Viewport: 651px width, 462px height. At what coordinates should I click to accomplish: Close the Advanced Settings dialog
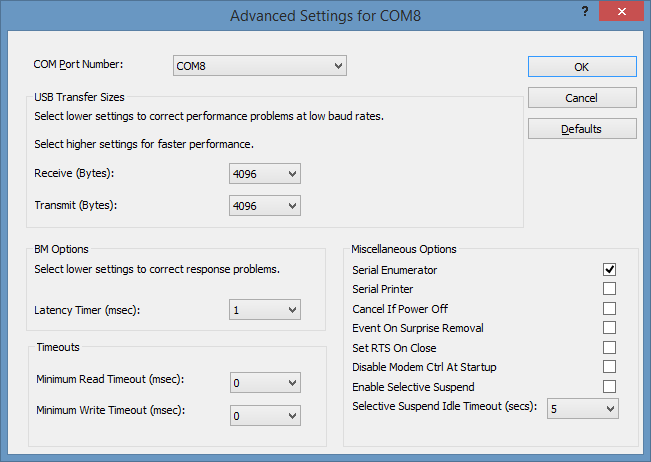tap(622, 11)
